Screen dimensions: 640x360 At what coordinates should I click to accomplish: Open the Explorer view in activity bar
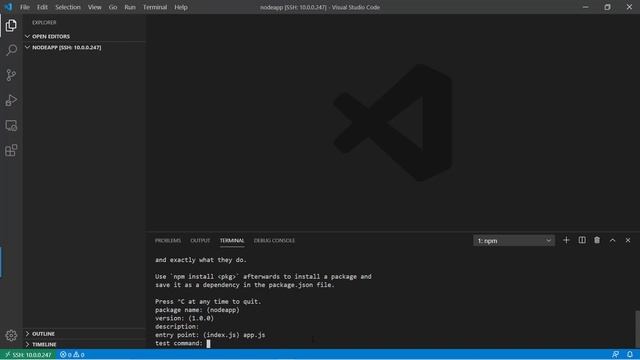coord(11,25)
